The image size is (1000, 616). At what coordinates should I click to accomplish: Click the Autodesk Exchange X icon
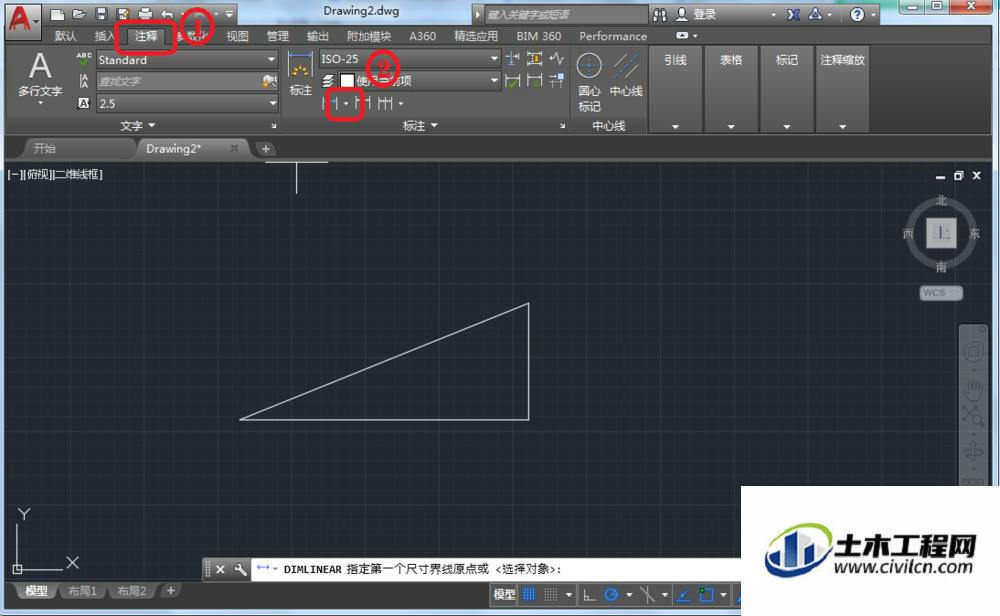793,14
